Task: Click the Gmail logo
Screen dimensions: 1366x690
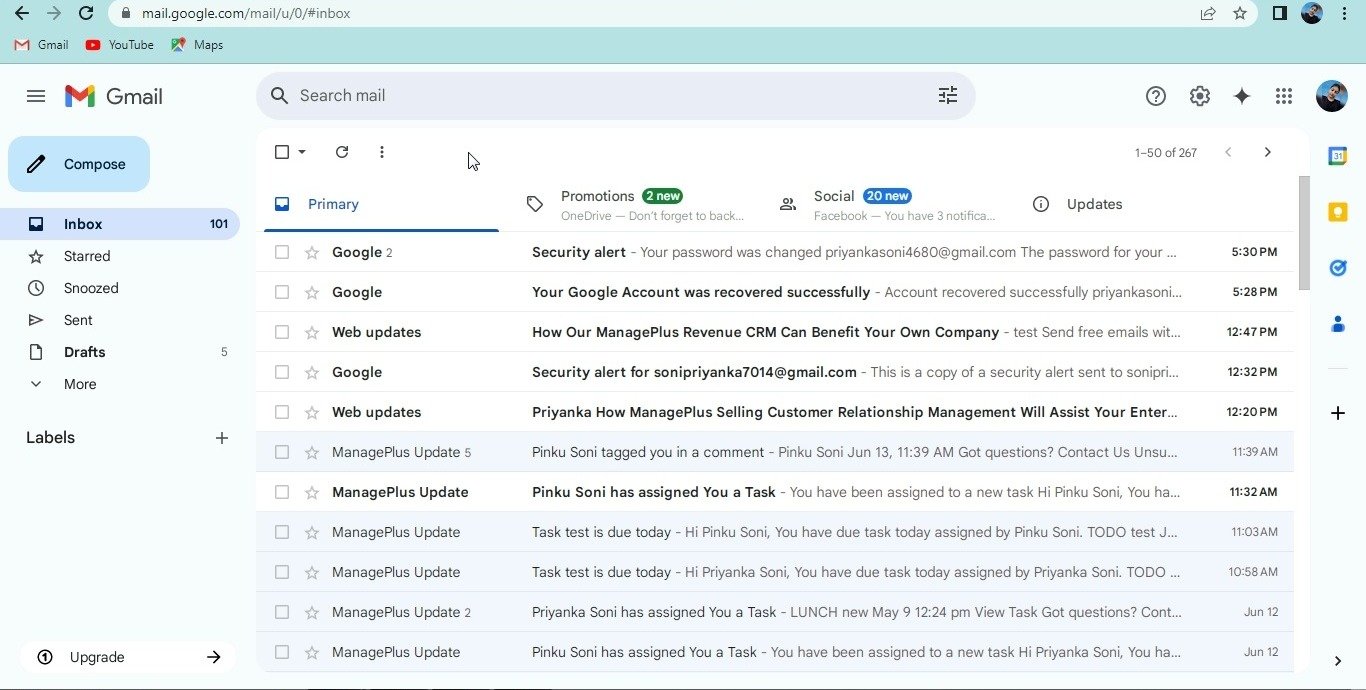Action: coord(114,96)
